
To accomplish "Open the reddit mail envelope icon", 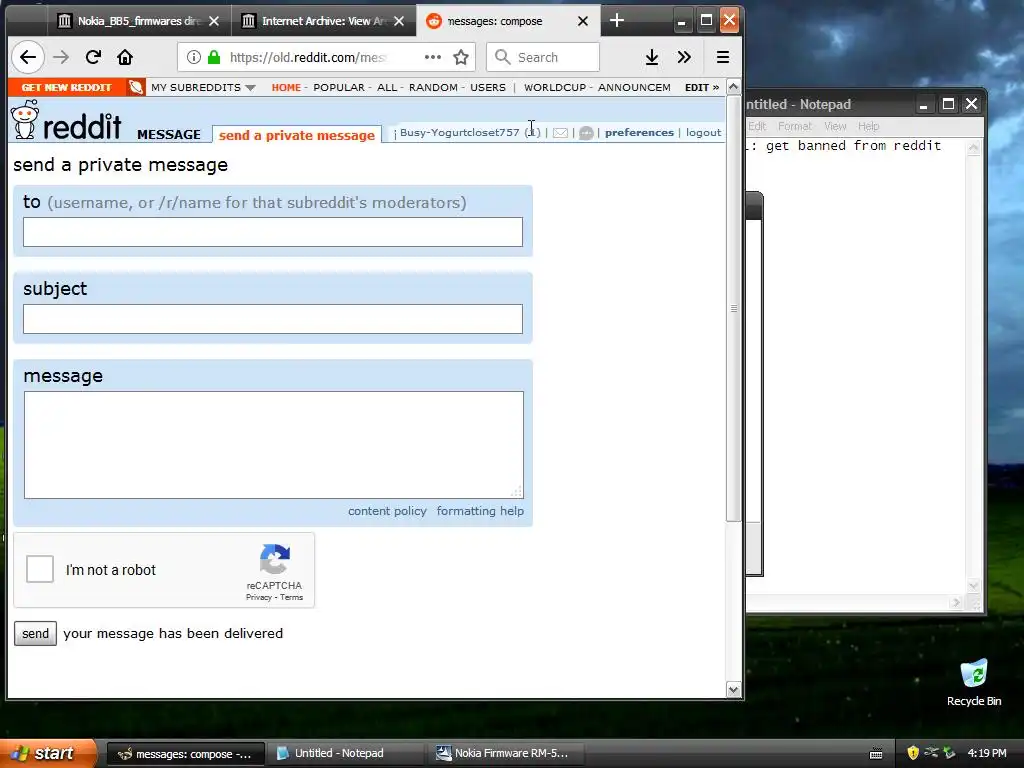I will (560, 133).
